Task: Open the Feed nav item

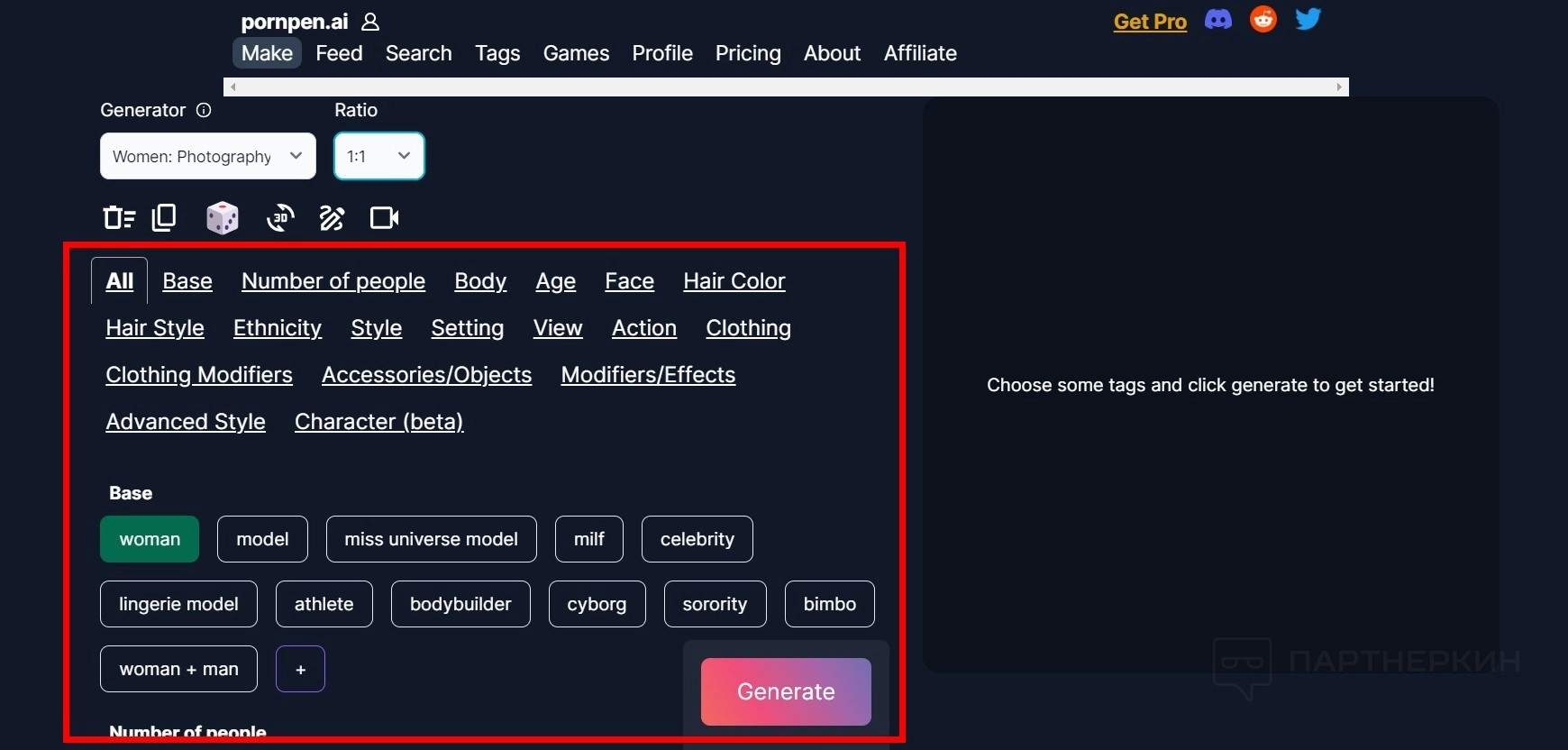Action: click(339, 53)
